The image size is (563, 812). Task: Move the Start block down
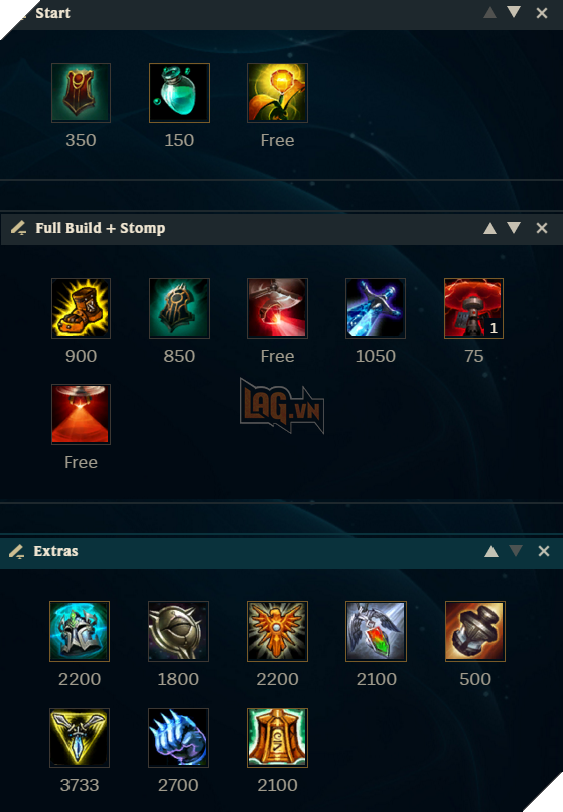[x=514, y=12]
